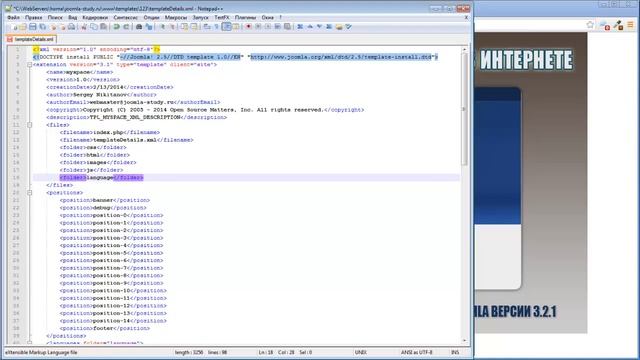The height and width of the screenshot is (360, 640).
Task: Click Run Macro Multiple Times icon
Action: 278,27
